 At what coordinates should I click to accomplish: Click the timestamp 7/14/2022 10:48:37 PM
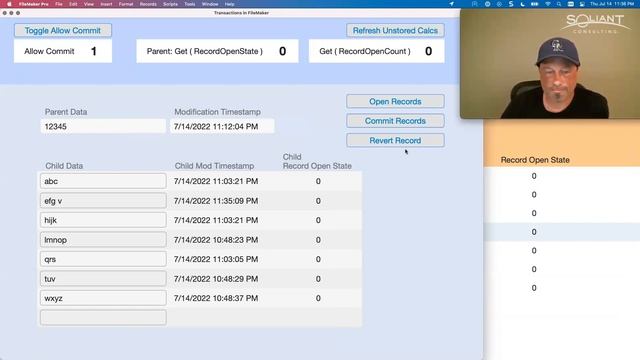point(216,298)
